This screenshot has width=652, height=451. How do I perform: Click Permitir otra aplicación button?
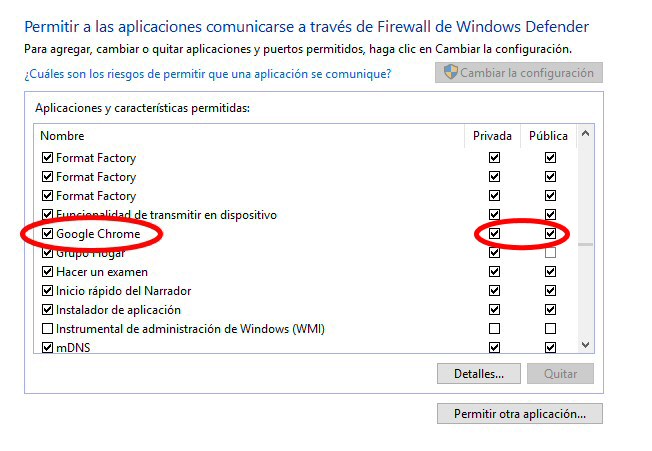click(519, 413)
